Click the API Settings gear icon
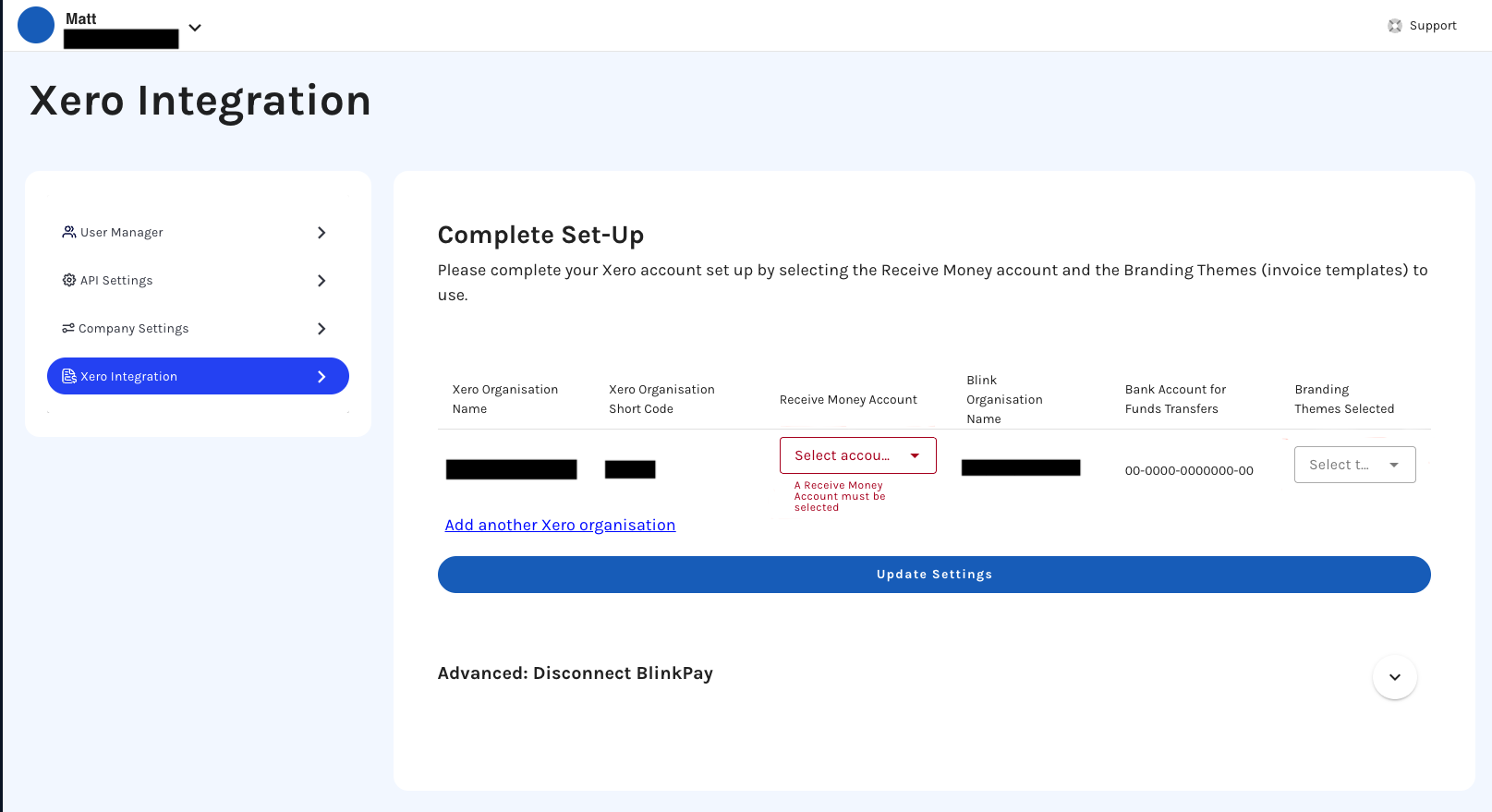 (69, 280)
